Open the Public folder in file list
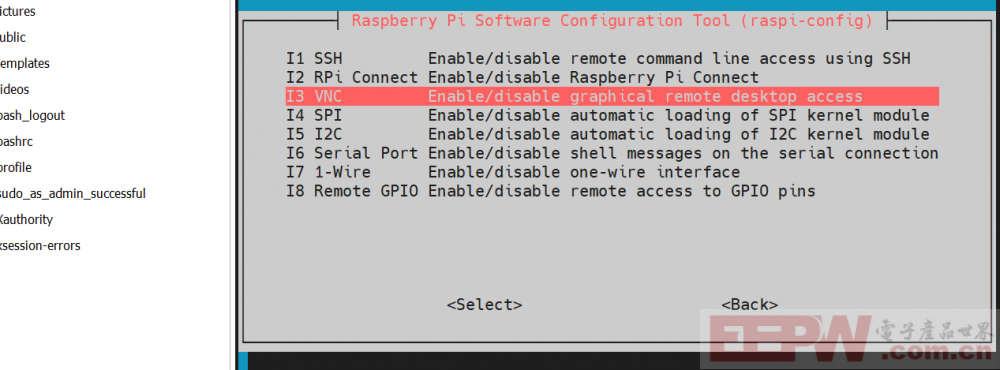Image resolution: width=1000 pixels, height=370 pixels. pos(13,38)
